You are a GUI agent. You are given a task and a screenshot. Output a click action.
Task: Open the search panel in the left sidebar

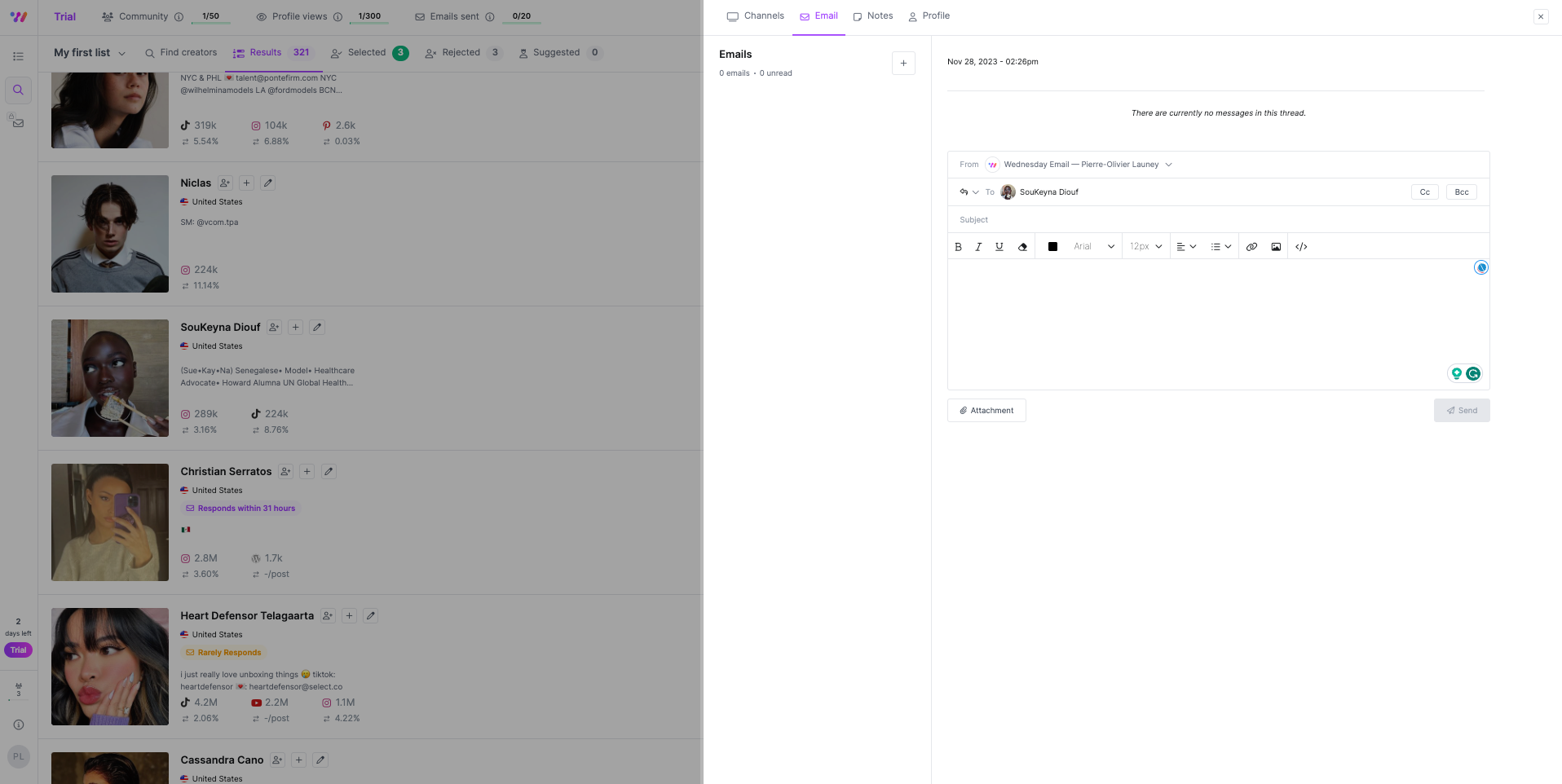tap(18, 90)
